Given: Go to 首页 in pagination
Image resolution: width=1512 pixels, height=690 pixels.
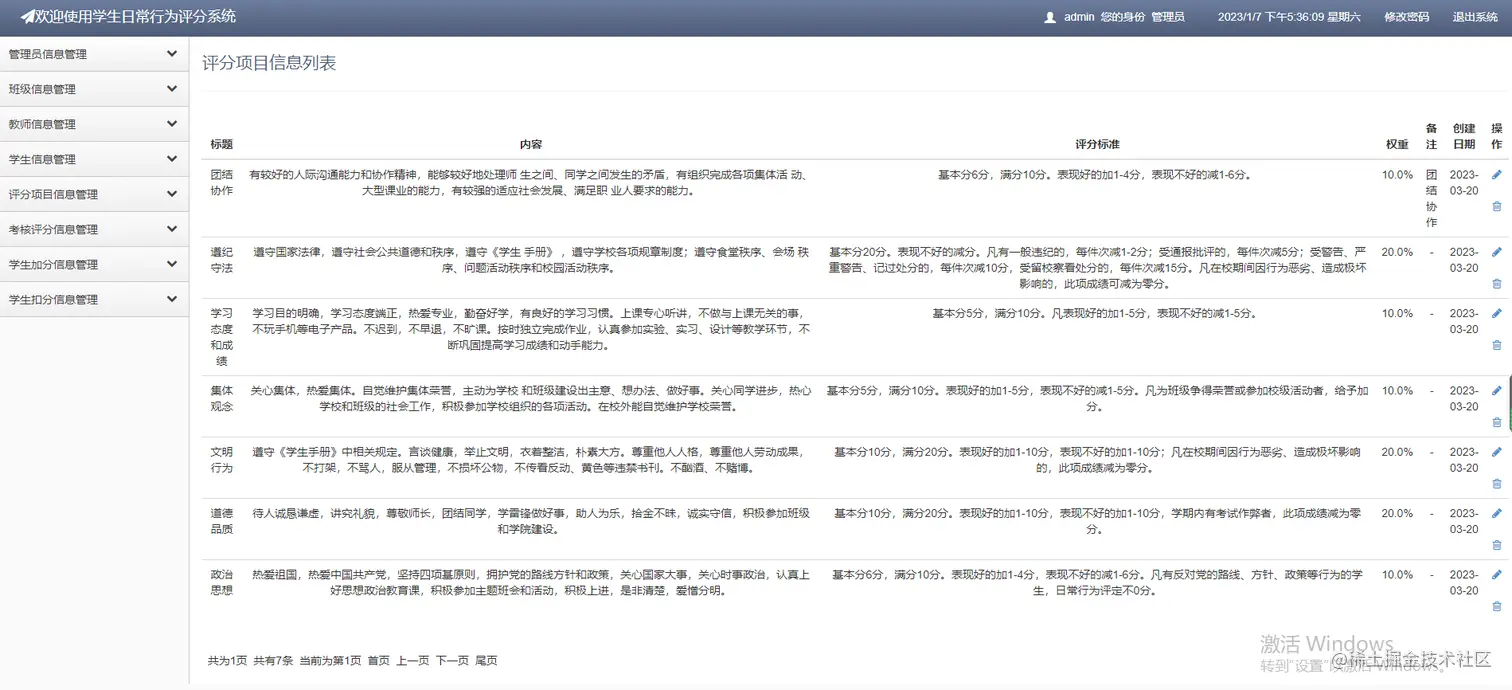Looking at the screenshot, I should (379, 661).
